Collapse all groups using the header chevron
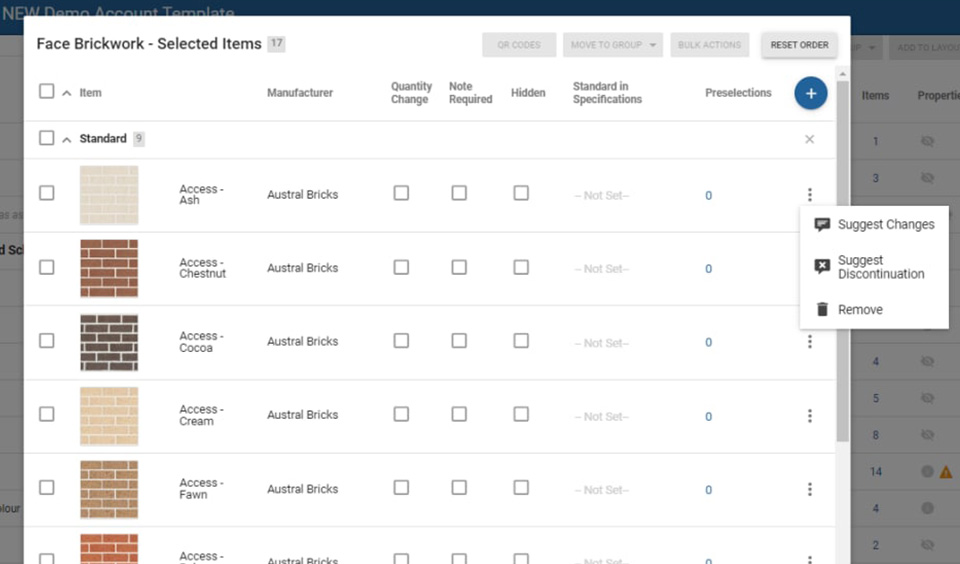The height and width of the screenshot is (564, 960). [x=67, y=93]
